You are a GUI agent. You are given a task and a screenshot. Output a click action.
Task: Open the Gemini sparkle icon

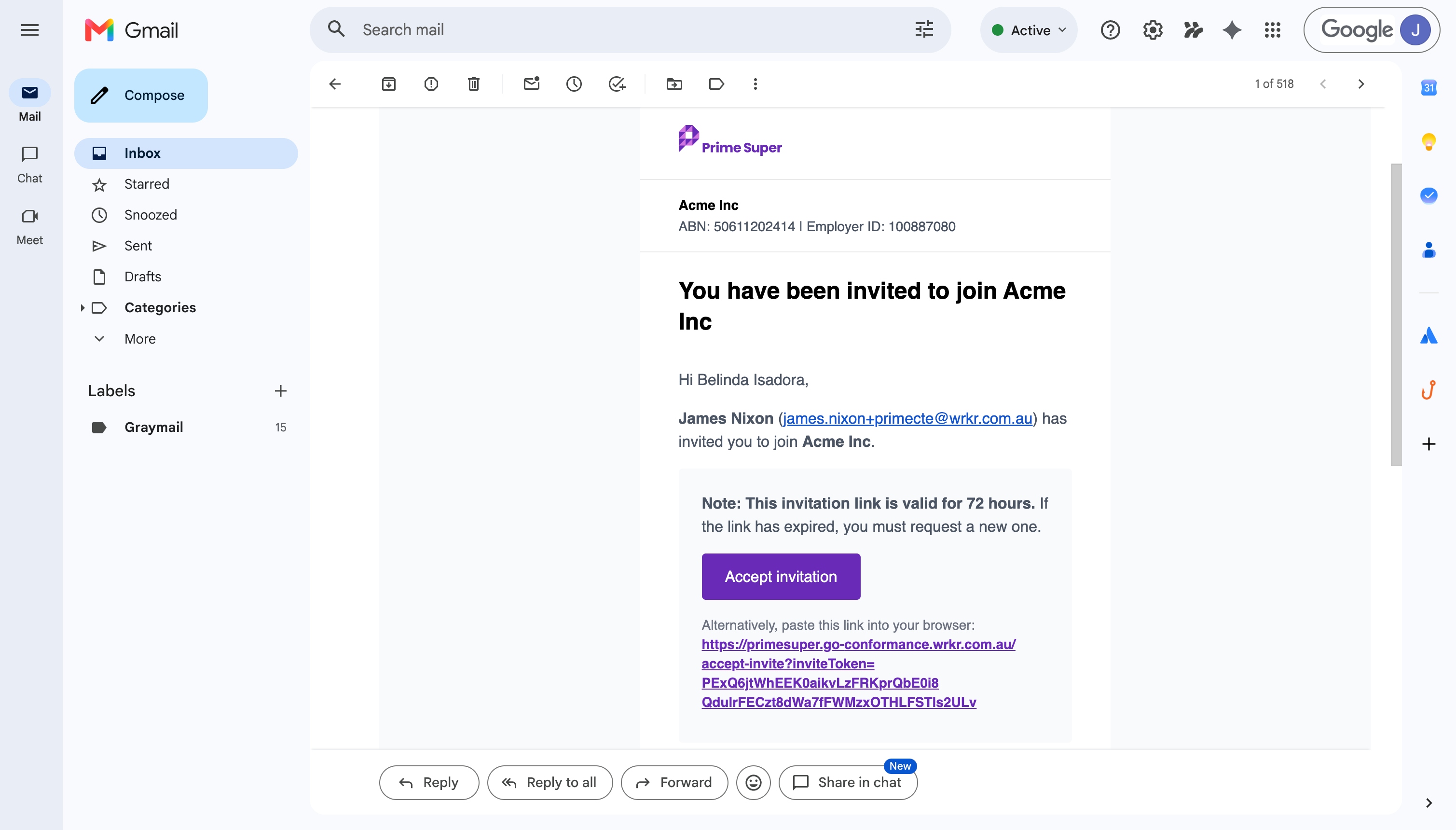(1232, 30)
